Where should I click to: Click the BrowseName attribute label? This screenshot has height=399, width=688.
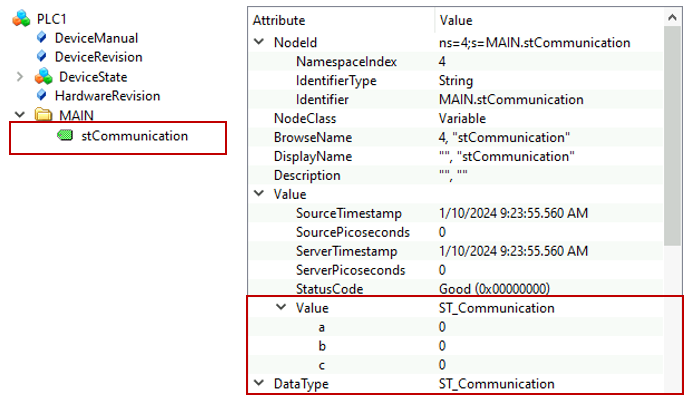pos(312,137)
